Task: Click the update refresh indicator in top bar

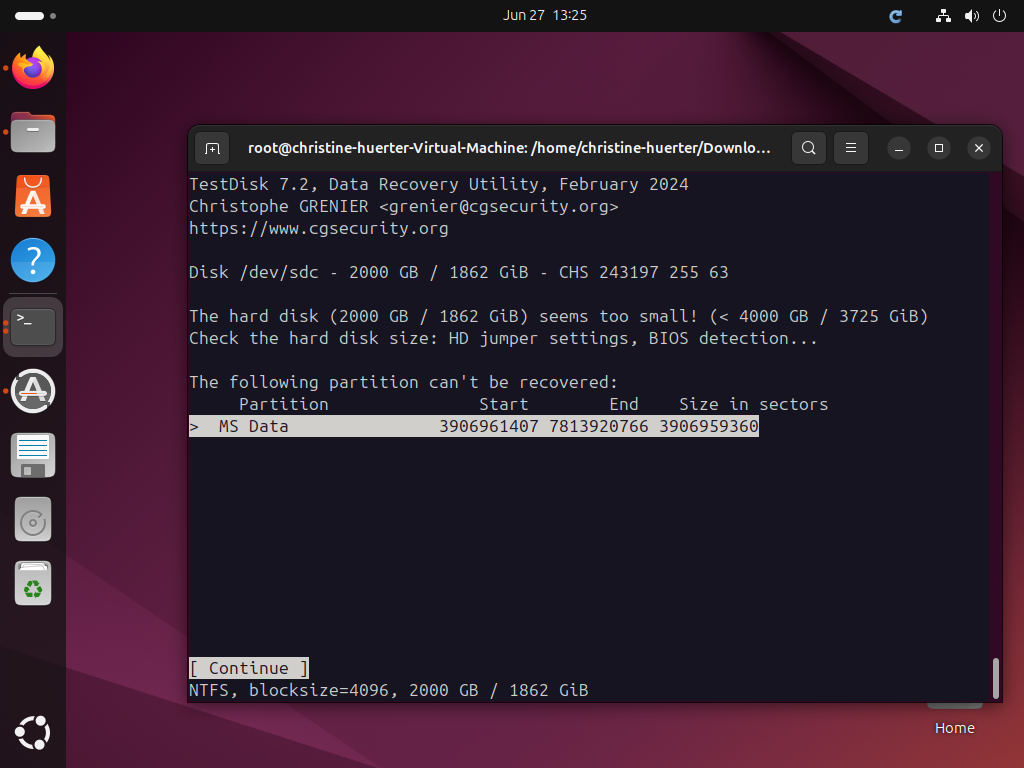Action: click(x=895, y=16)
